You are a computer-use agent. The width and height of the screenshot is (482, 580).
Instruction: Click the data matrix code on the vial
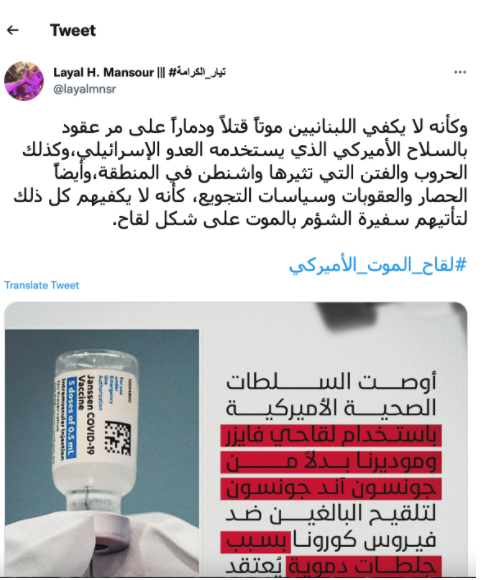tap(118, 438)
